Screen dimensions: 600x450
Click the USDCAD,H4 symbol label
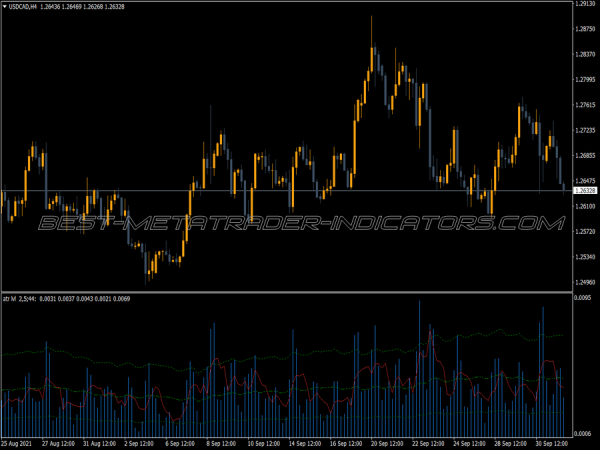(23, 7)
